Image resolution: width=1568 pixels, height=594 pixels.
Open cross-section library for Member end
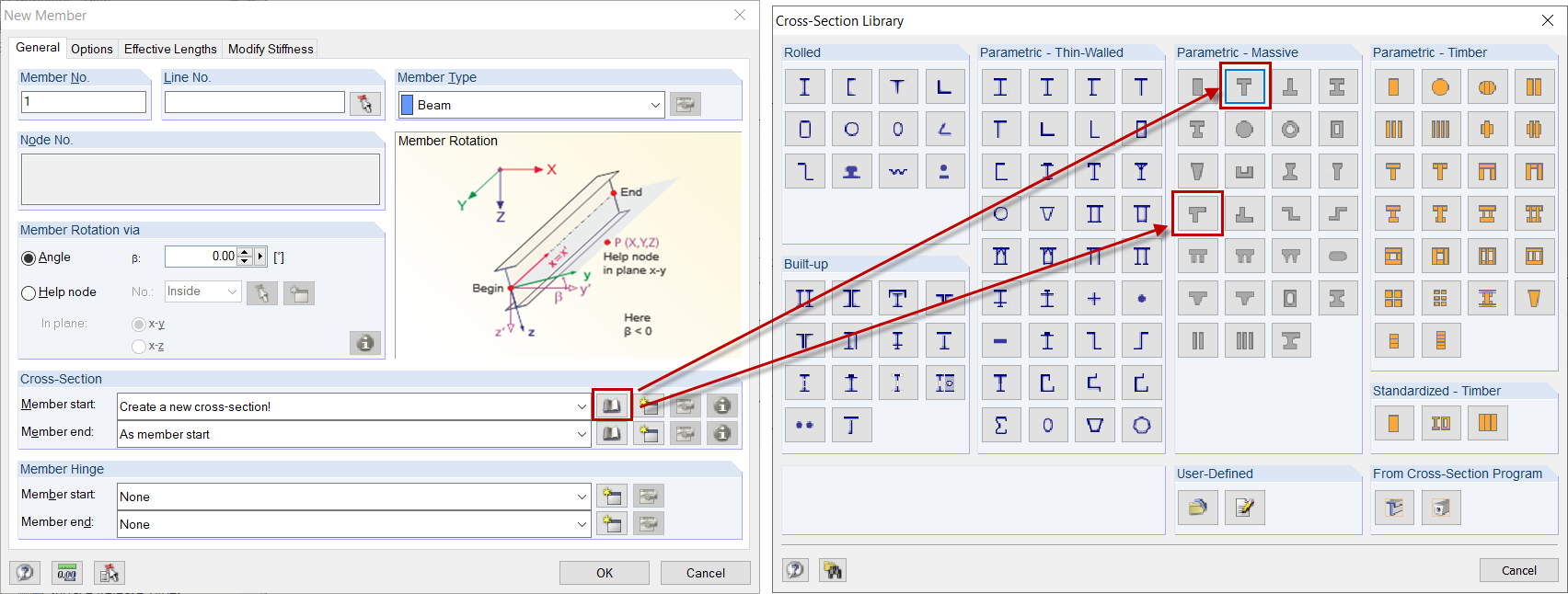click(612, 433)
